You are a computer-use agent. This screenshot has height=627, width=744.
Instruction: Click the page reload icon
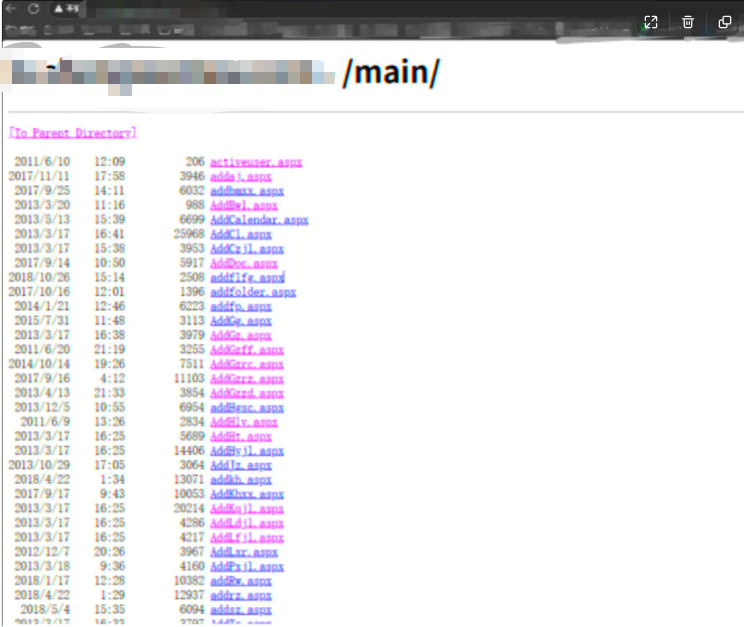coord(34,8)
